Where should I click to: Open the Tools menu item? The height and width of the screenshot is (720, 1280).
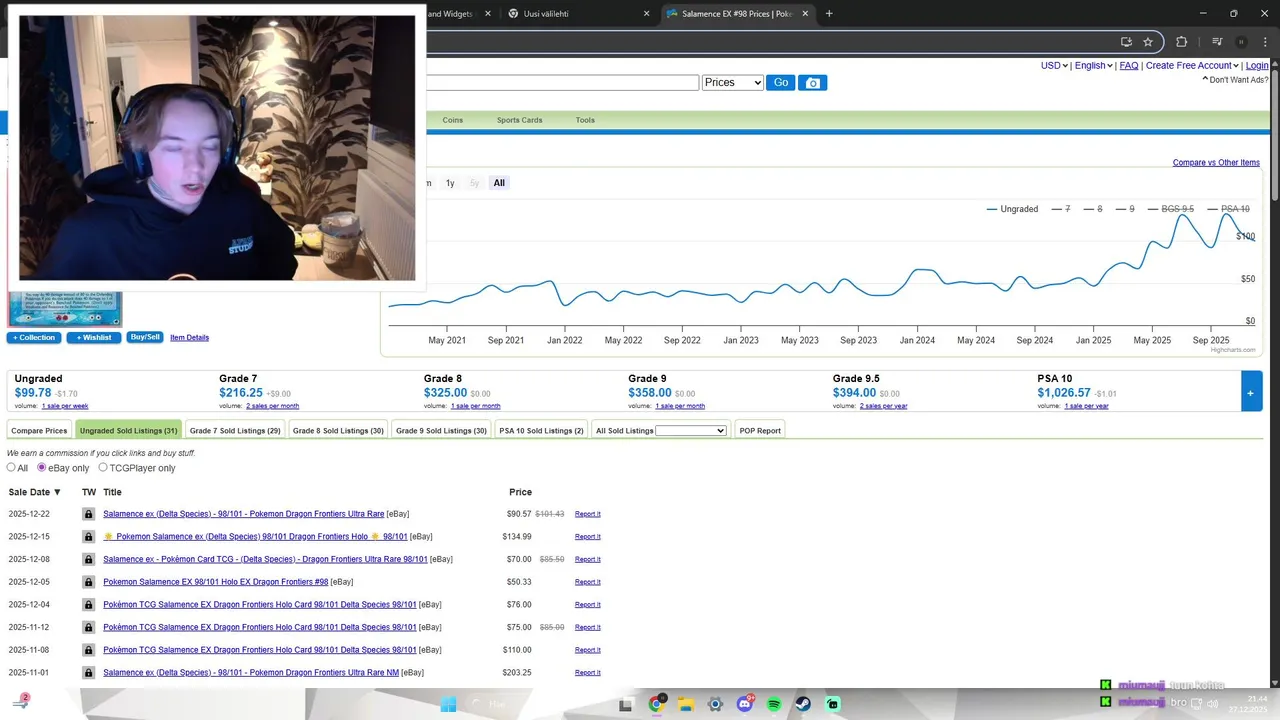point(585,120)
